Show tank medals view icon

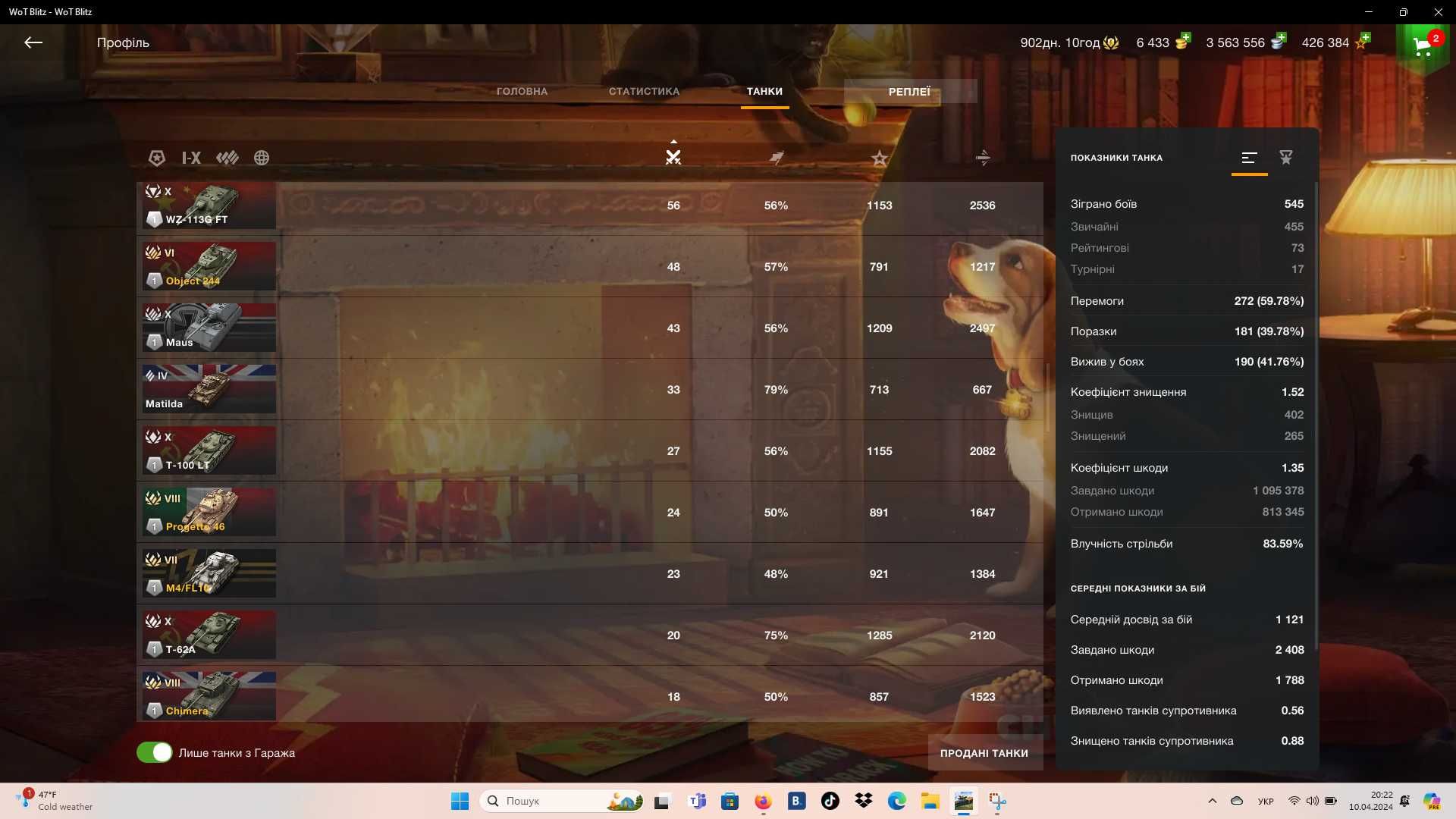1286,158
